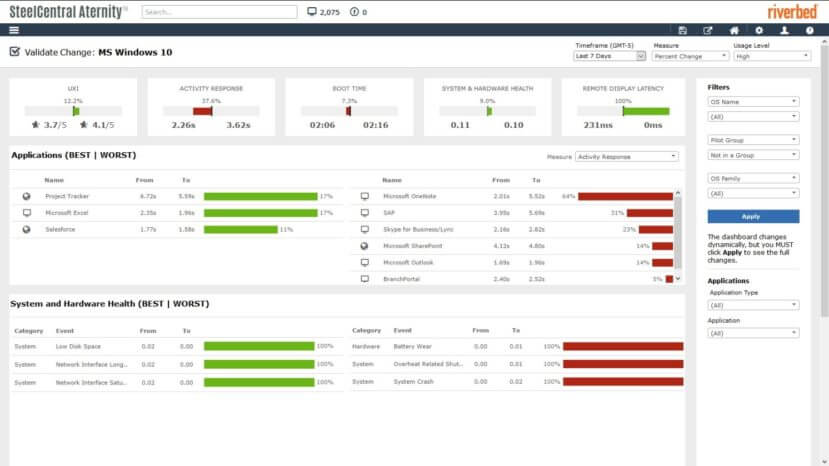
Task: Click the Boot Time gauge bar
Action: pyautogui.click(x=349, y=111)
